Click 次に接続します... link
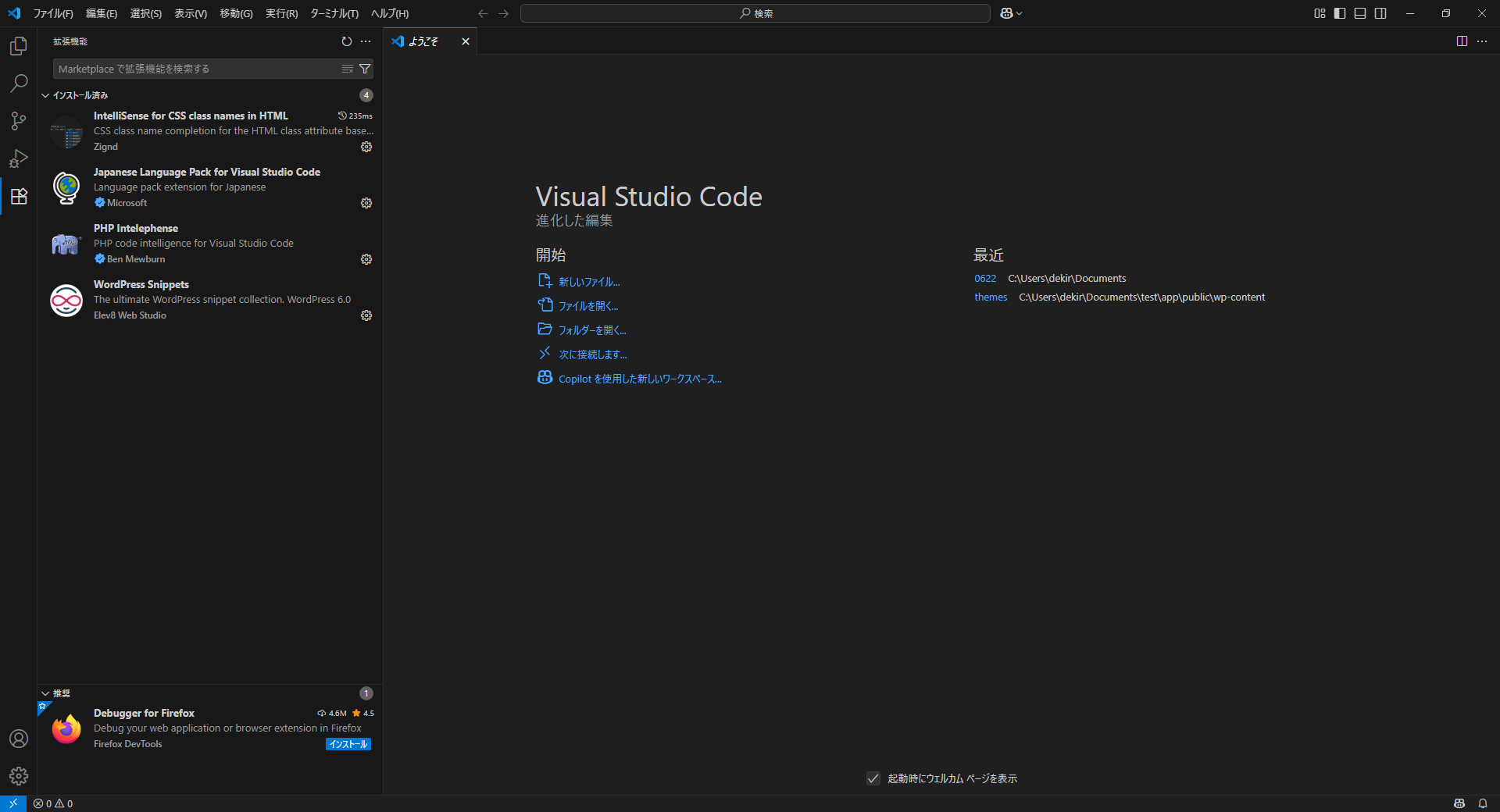1500x812 pixels. tap(593, 354)
